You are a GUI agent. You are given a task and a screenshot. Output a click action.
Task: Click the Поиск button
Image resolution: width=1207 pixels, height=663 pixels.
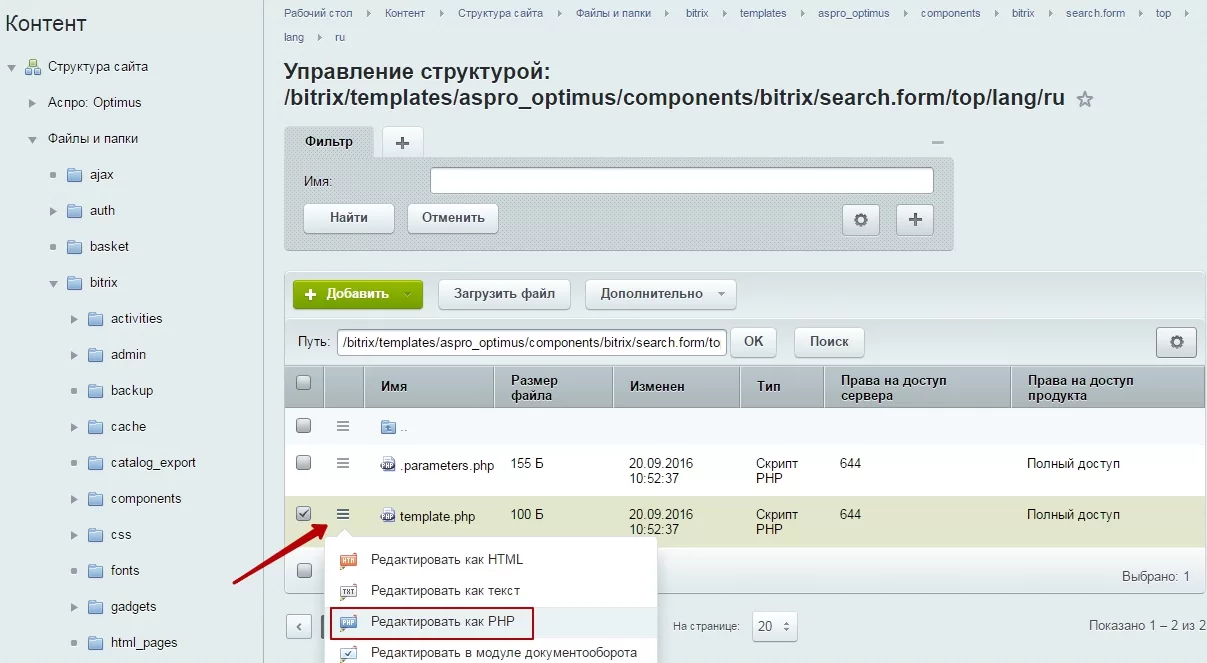point(829,342)
